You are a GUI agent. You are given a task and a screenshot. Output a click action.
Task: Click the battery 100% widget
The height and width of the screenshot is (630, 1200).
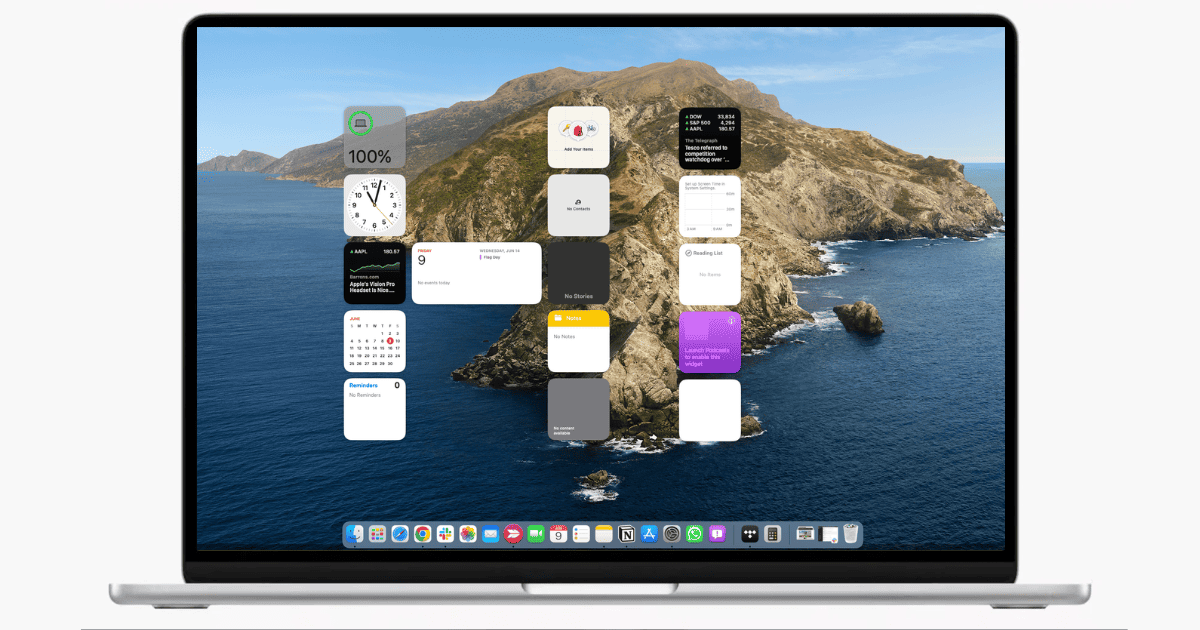point(375,137)
